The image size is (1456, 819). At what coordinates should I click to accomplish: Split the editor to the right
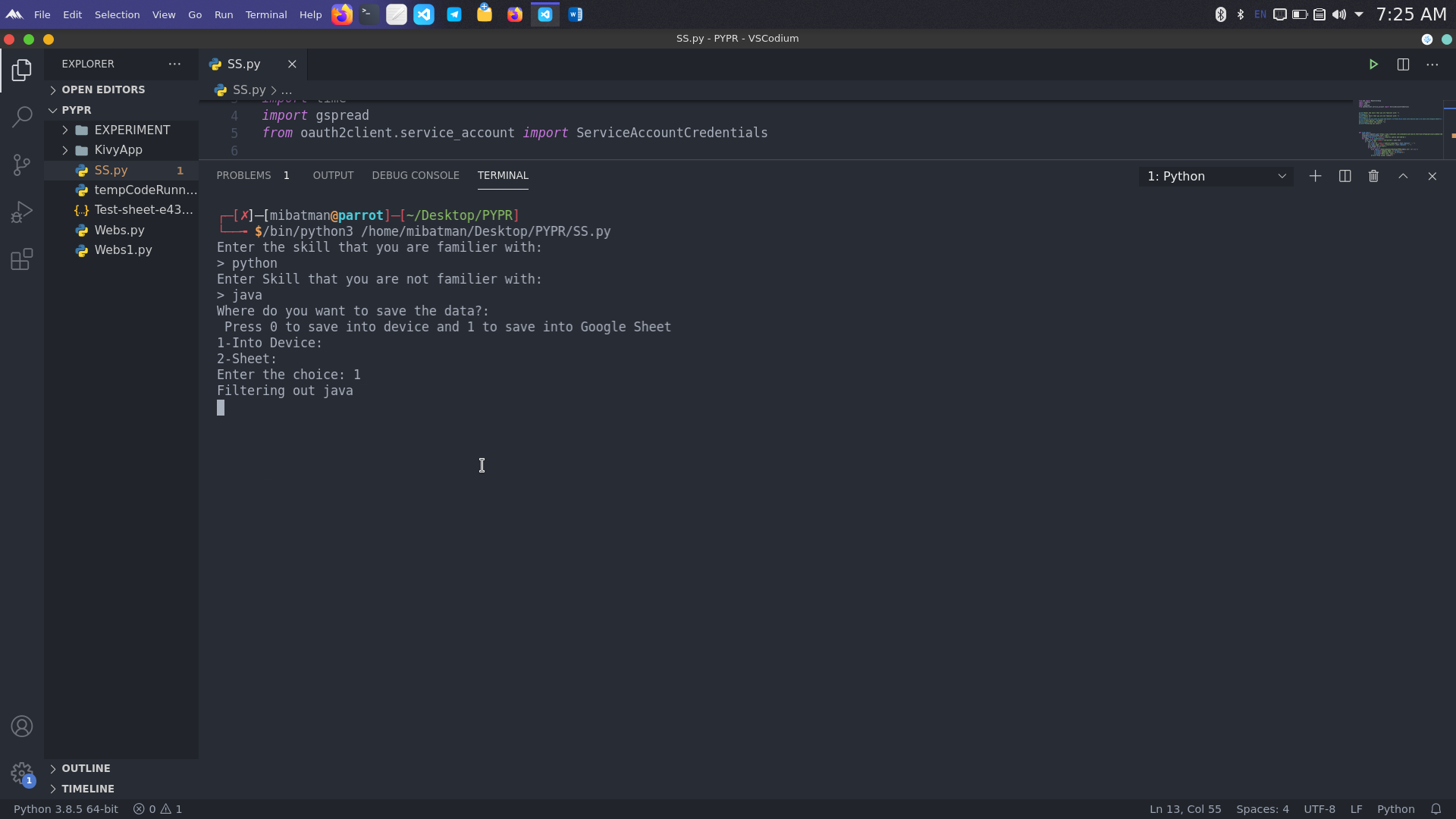click(x=1403, y=64)
